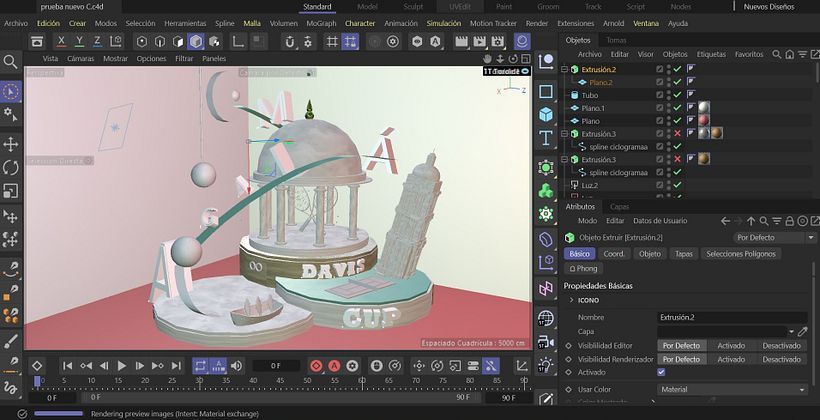Switch to the Capas tab
The height and width of the screenshot is (420, 820).
point(619,207)
